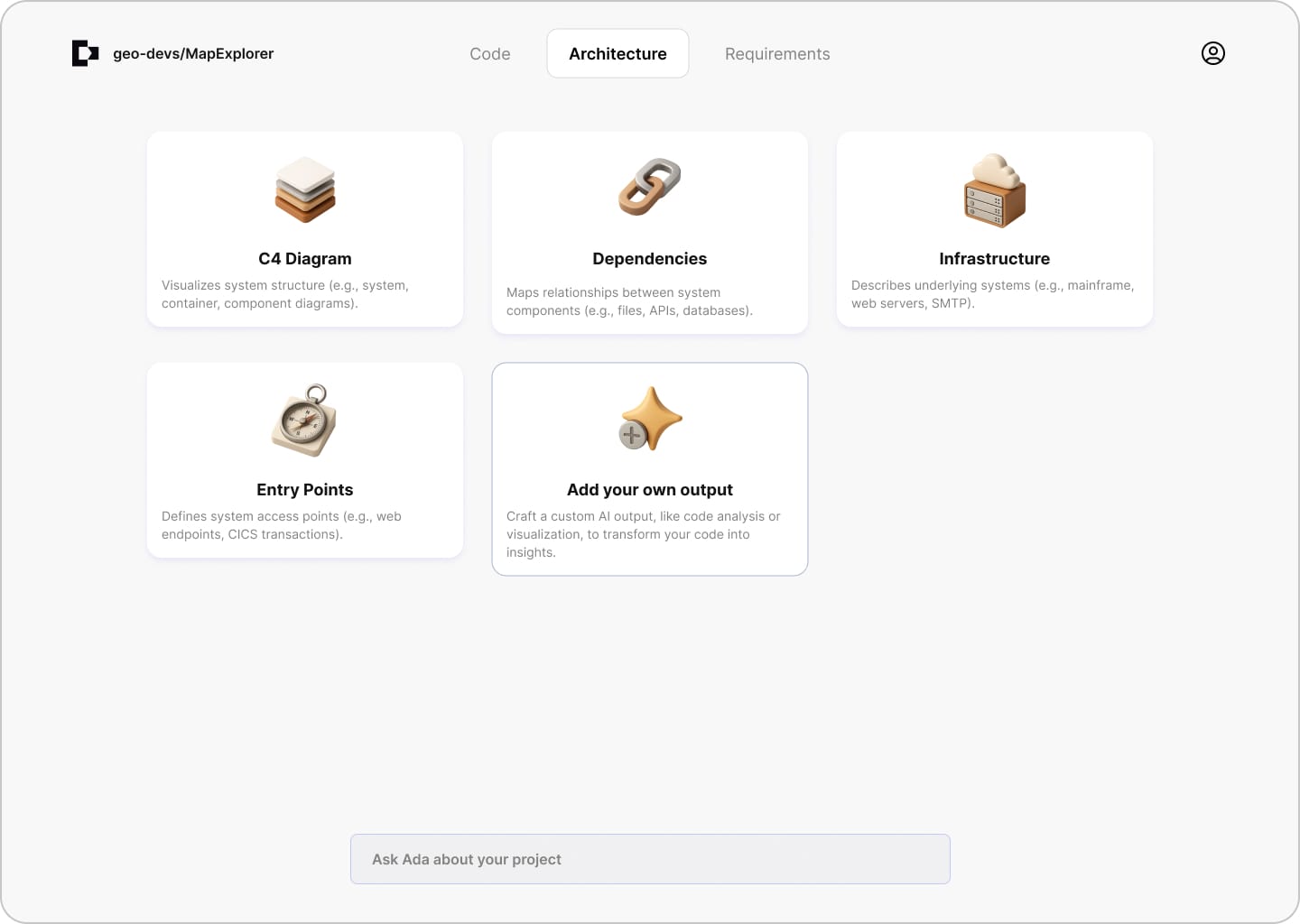Image resolution: width=1300 pixels, height=924 pixels.
Task: Open the Requirements tab
Action: click(777, 54)
